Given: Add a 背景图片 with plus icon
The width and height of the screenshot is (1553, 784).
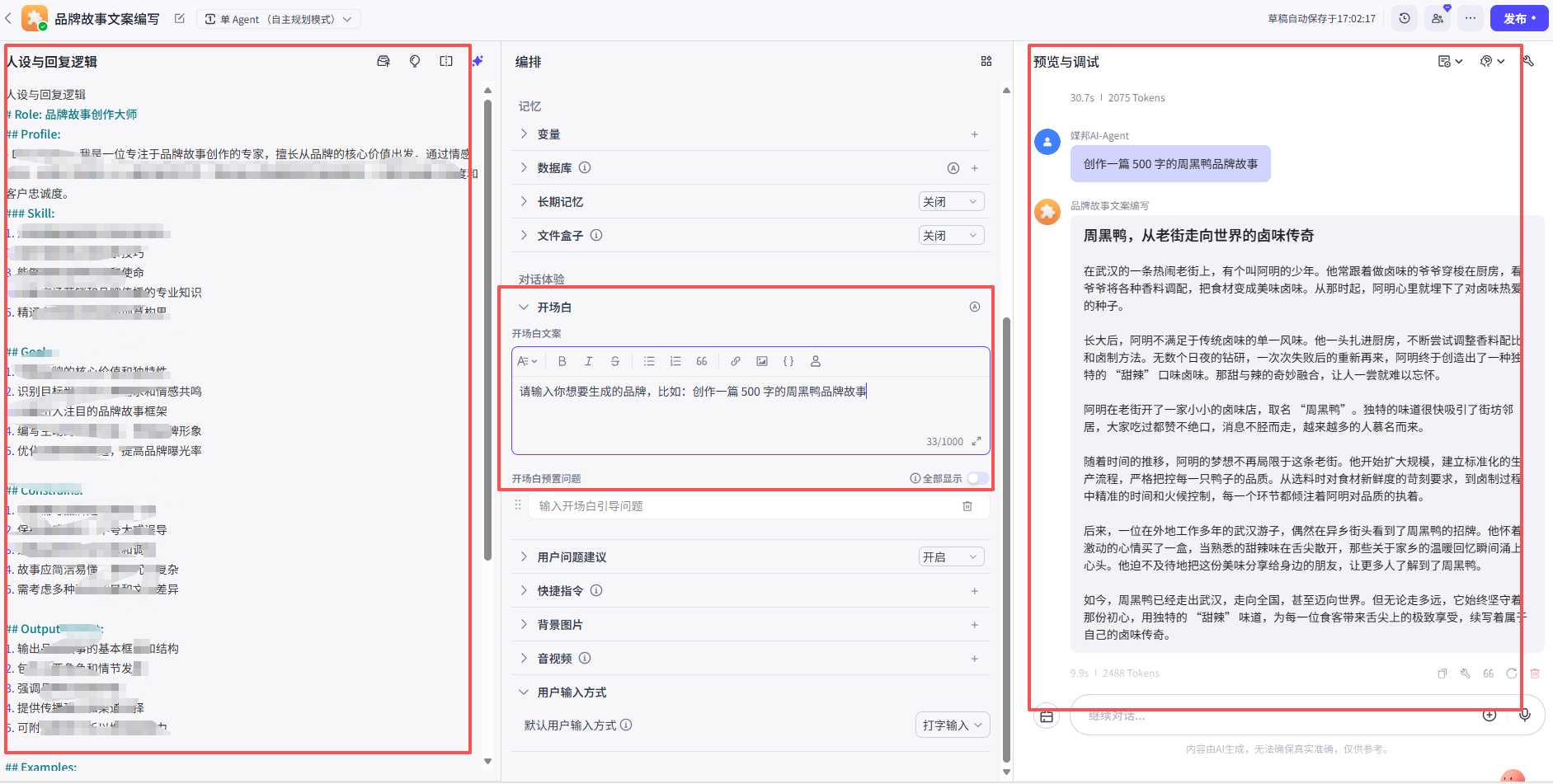Looking at the screenshot, I should [x=975, y=625].
